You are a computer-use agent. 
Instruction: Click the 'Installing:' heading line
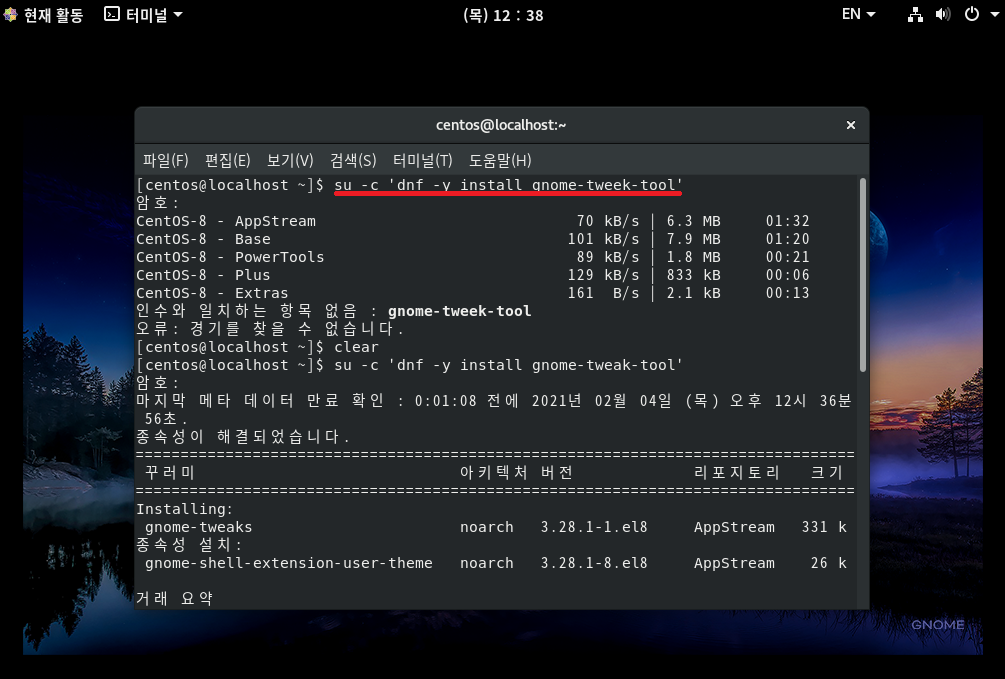(185, 509)
